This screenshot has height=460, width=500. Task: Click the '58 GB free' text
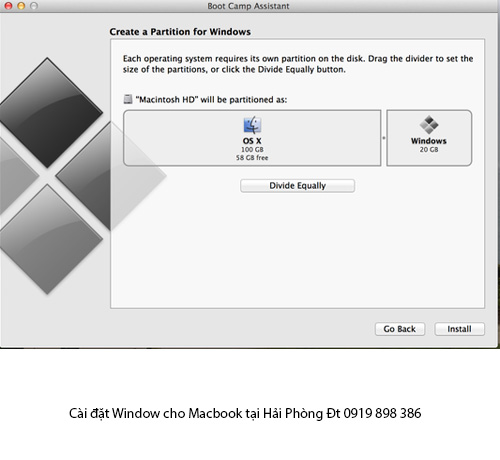pyautogui.click(x=252, y=158)
